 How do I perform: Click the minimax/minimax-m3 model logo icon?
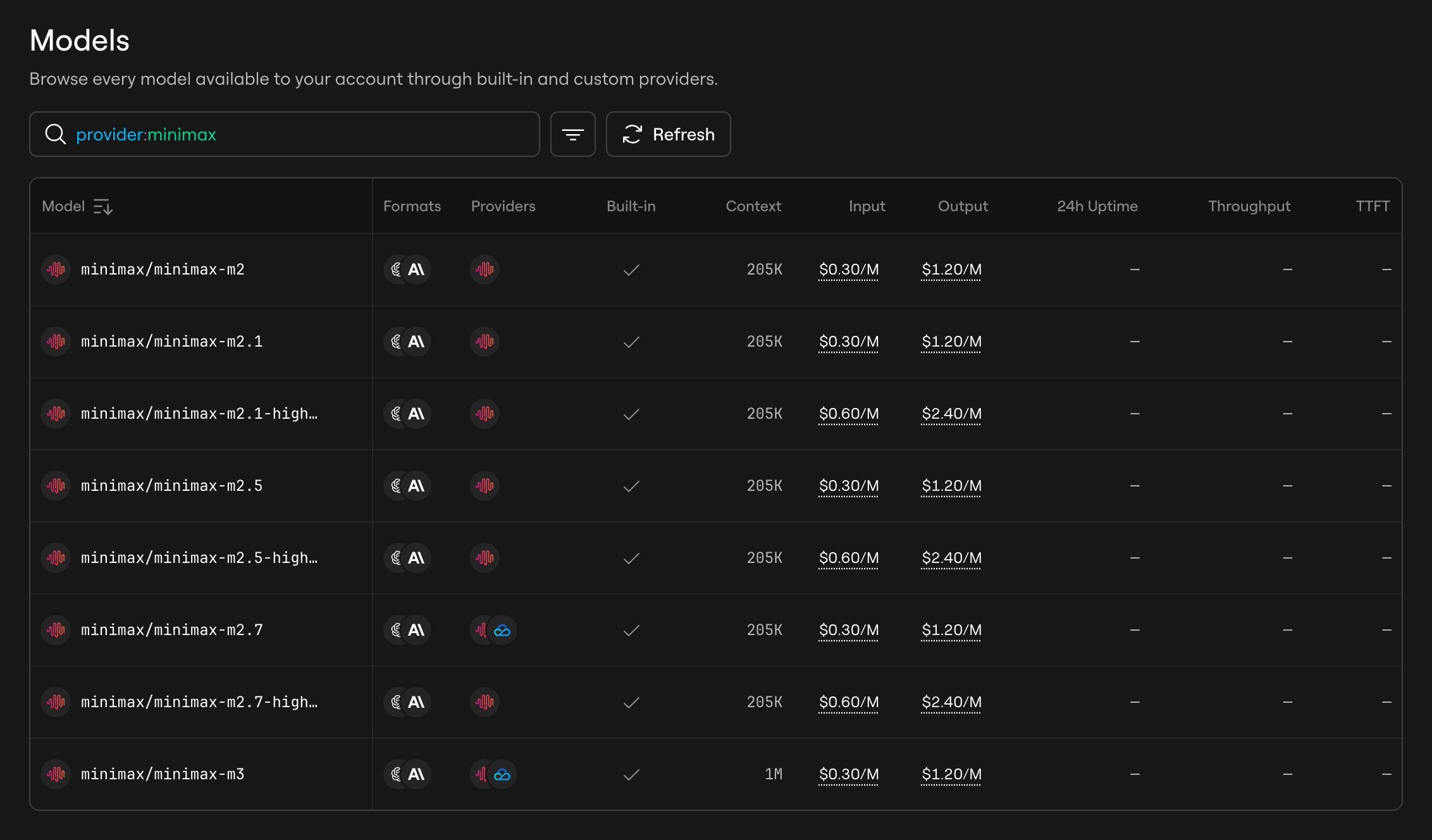56,774
